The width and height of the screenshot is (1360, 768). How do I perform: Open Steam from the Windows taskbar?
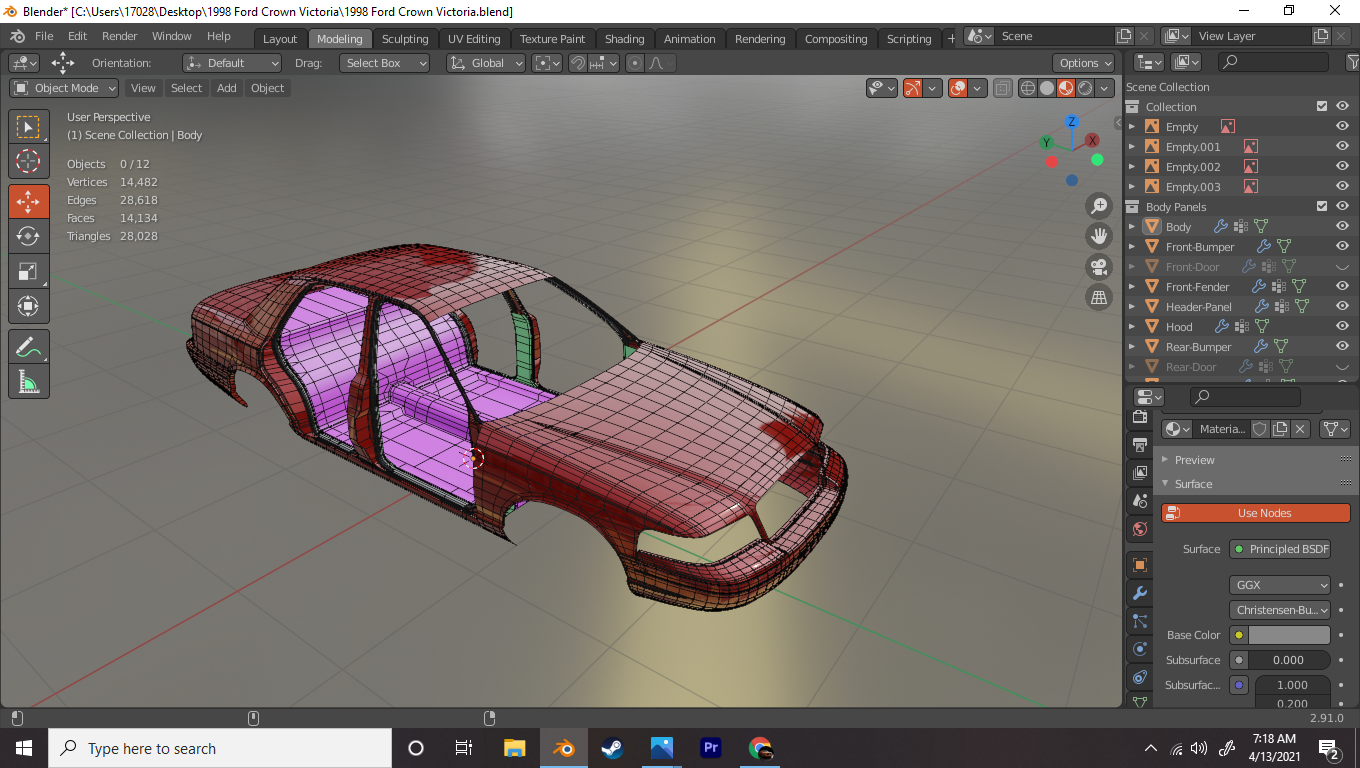tap(612, 748)
